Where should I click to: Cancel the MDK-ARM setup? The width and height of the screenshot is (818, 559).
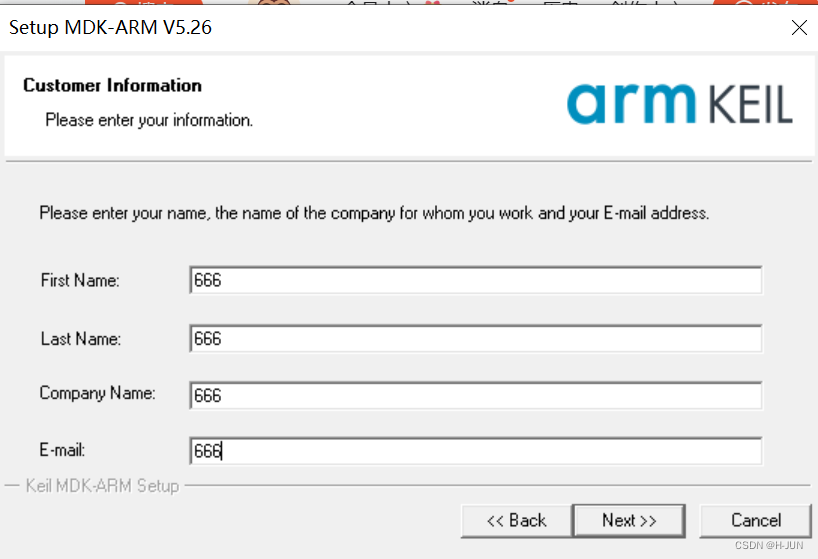(x=755, y=520)
